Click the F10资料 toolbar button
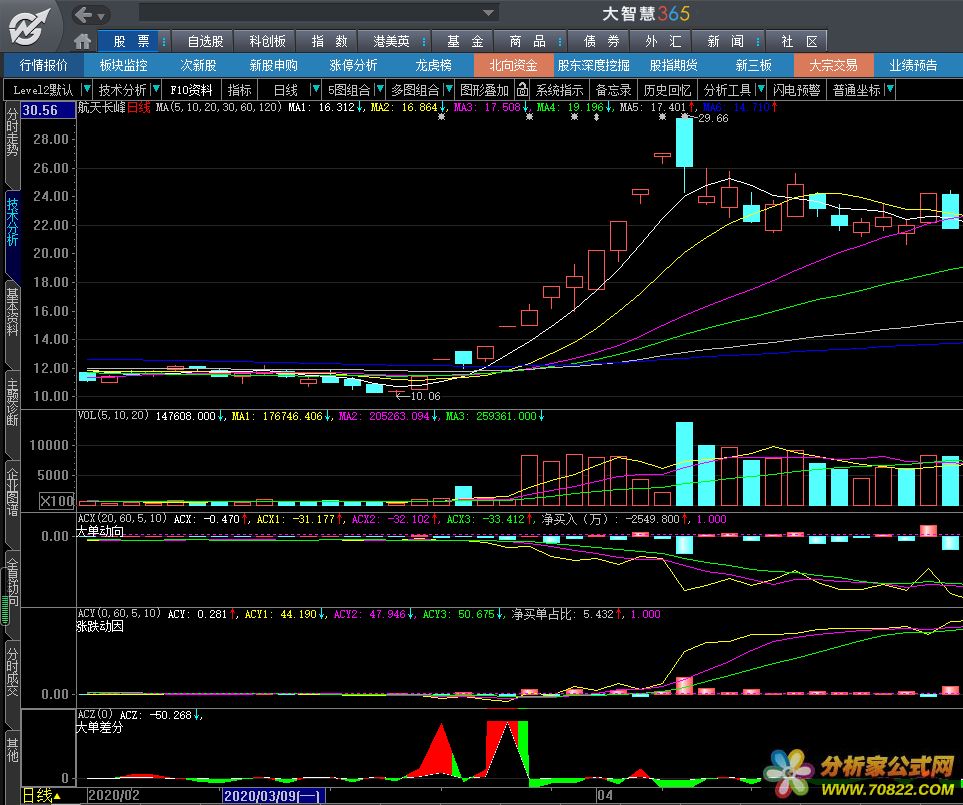Viewport: 963px width, 805px height. coord(191,90)
